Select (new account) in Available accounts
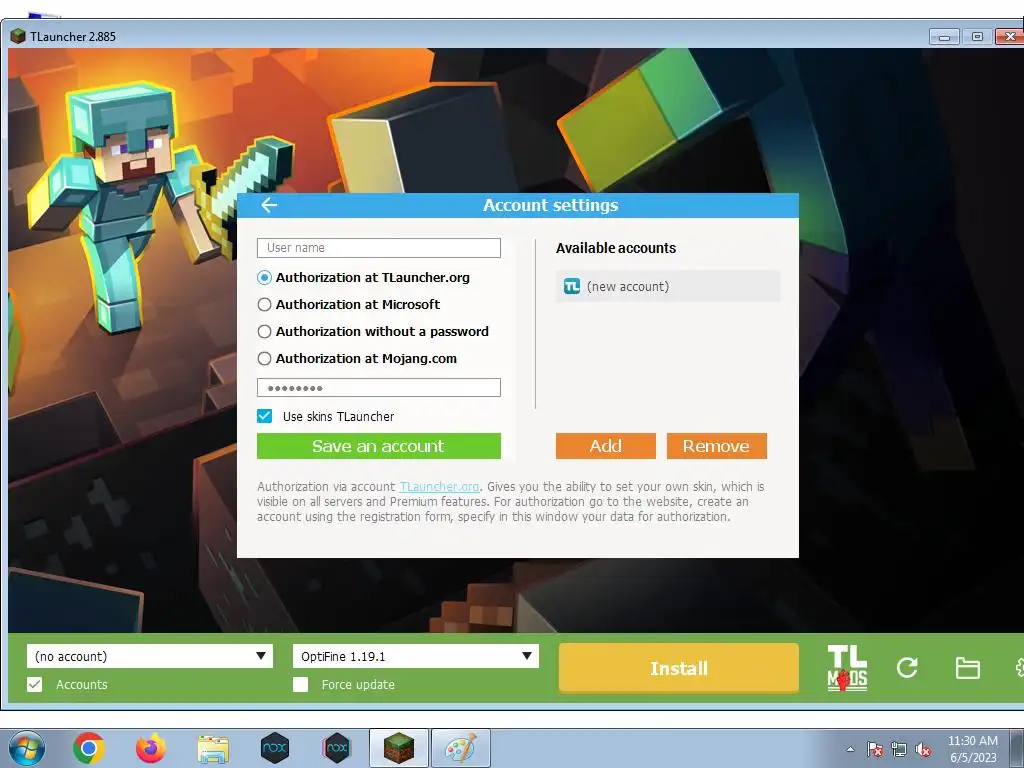 tap(667, 286)
